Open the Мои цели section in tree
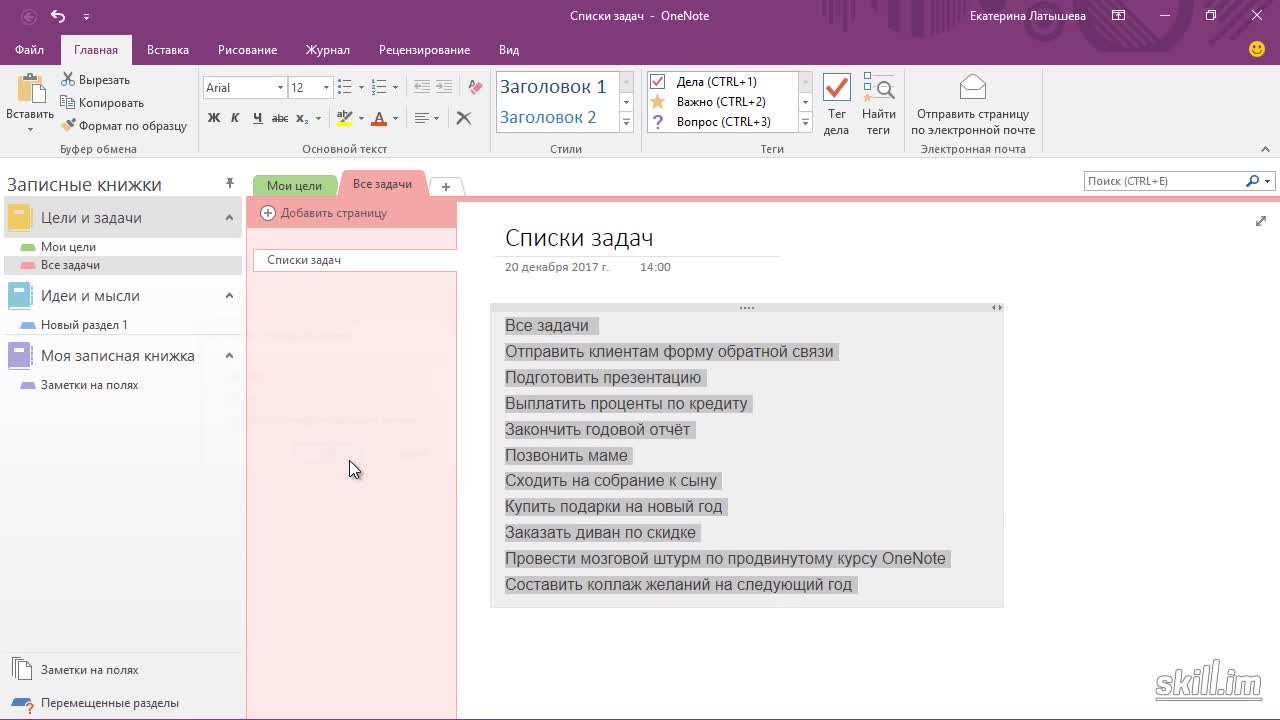The height and width of the screenshot is (720, 1280). tap(68, 247)
